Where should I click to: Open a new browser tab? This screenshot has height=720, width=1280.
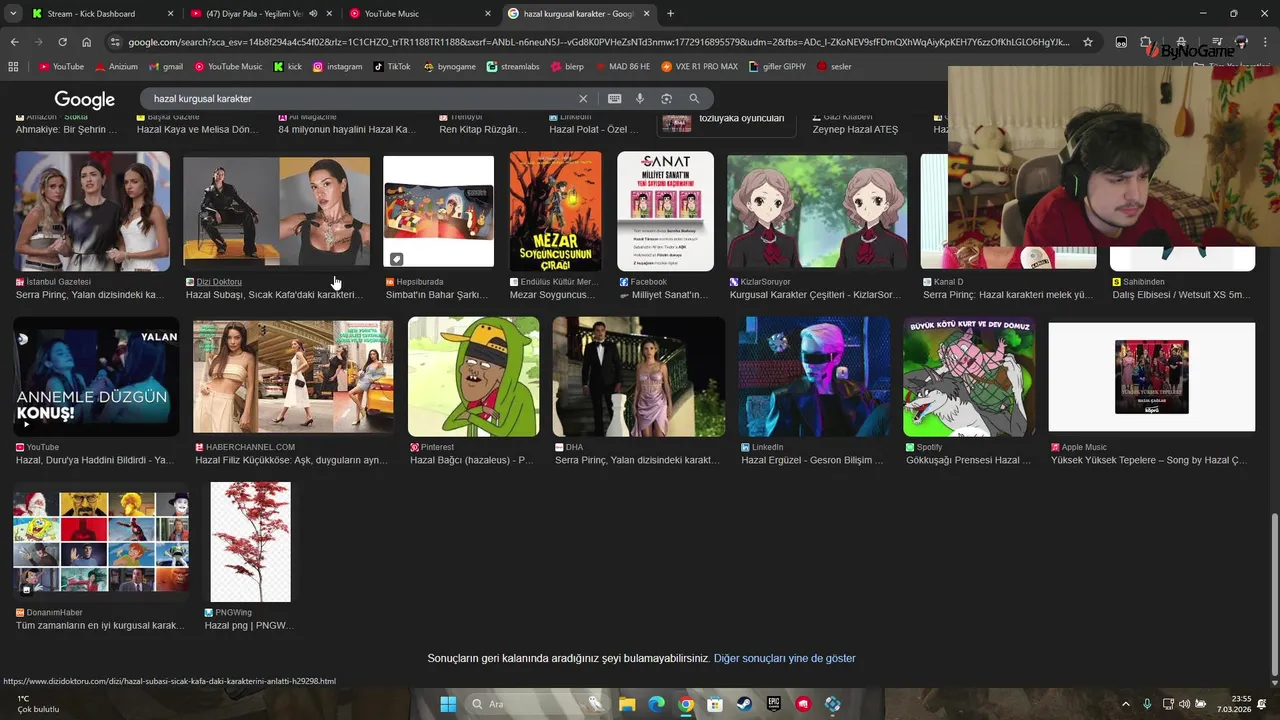(x=670, y=14)
